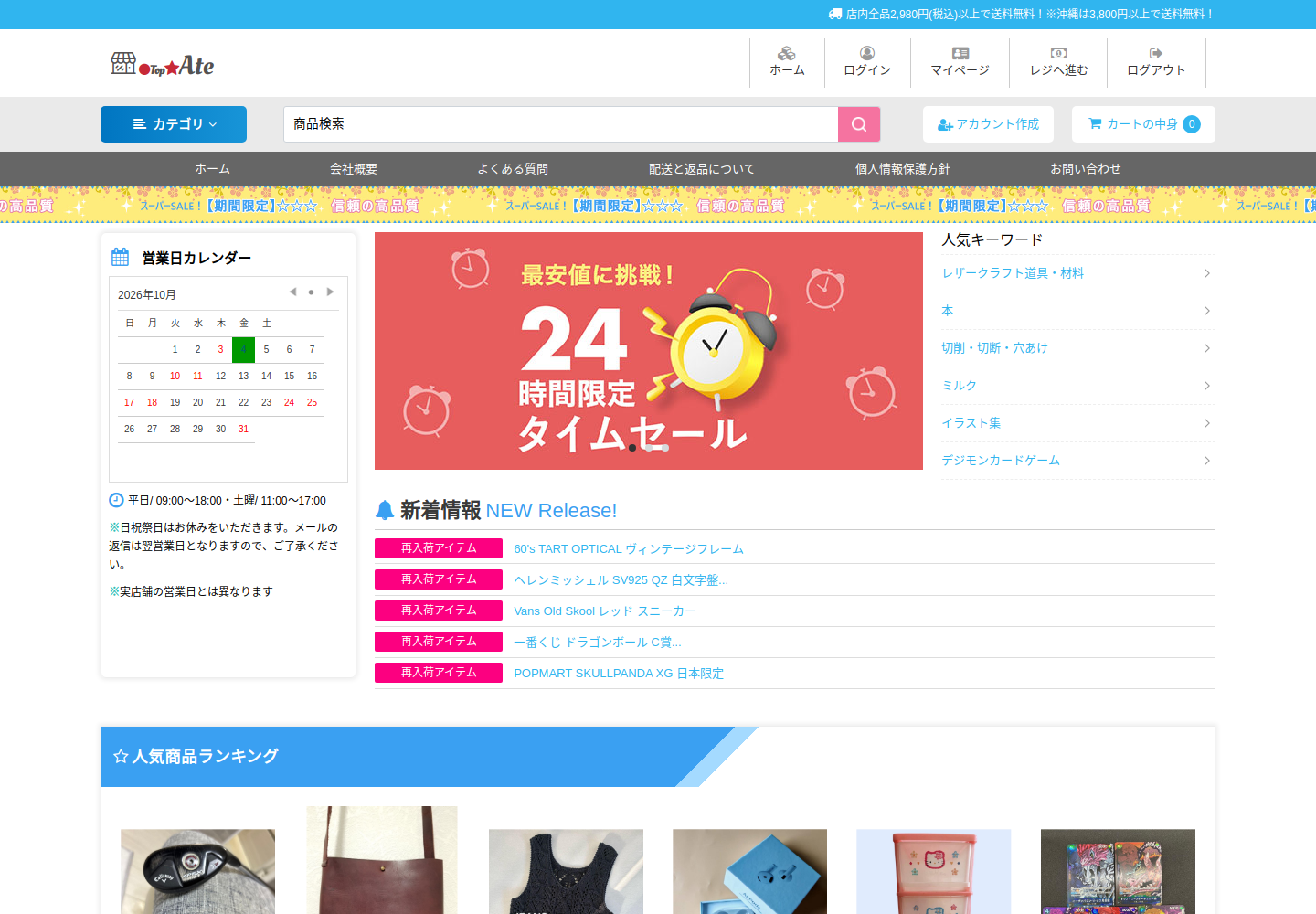Expand 切削・切断・穴あけ keyword chevron

1207,348
